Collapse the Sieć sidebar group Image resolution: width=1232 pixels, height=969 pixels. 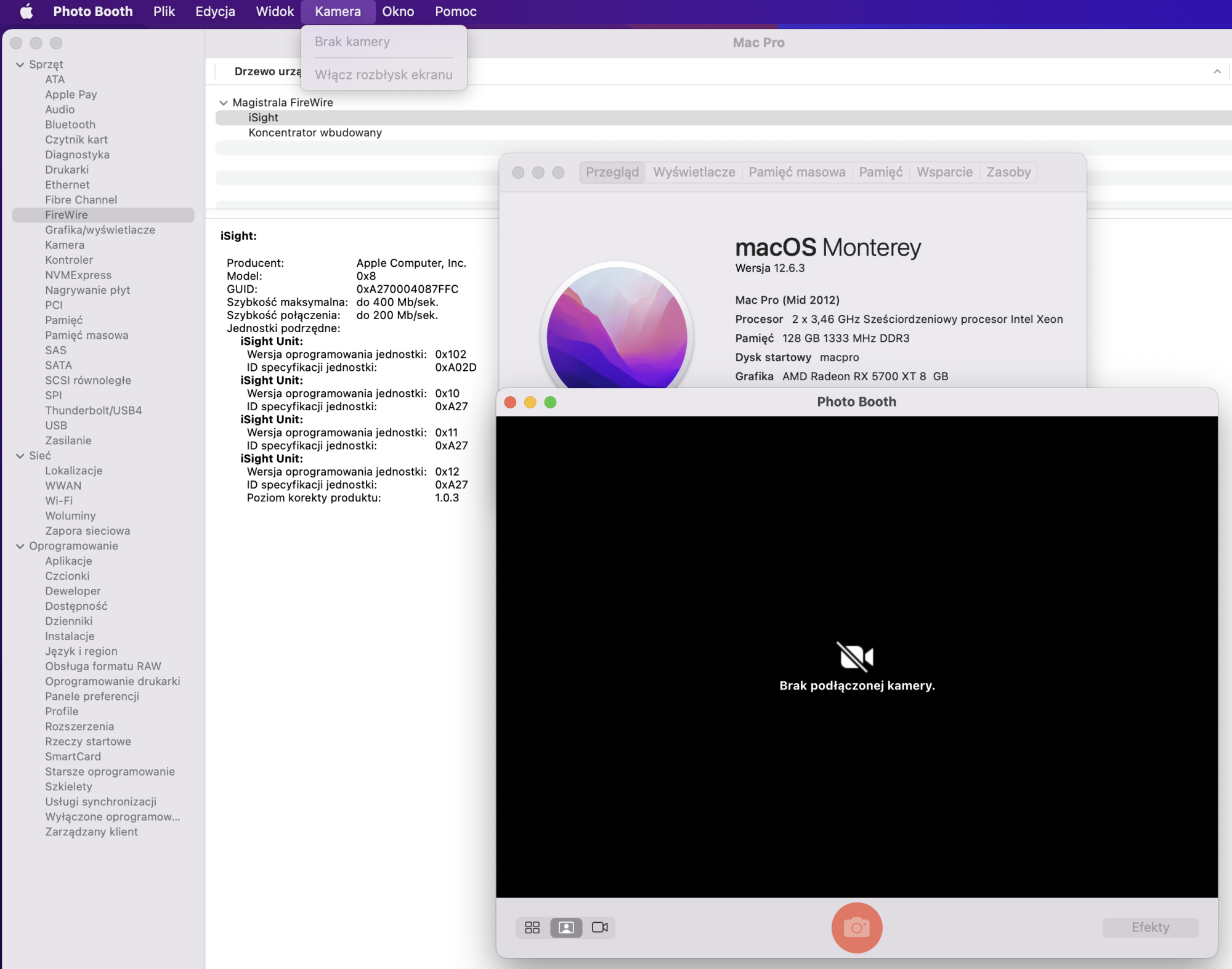20,456
